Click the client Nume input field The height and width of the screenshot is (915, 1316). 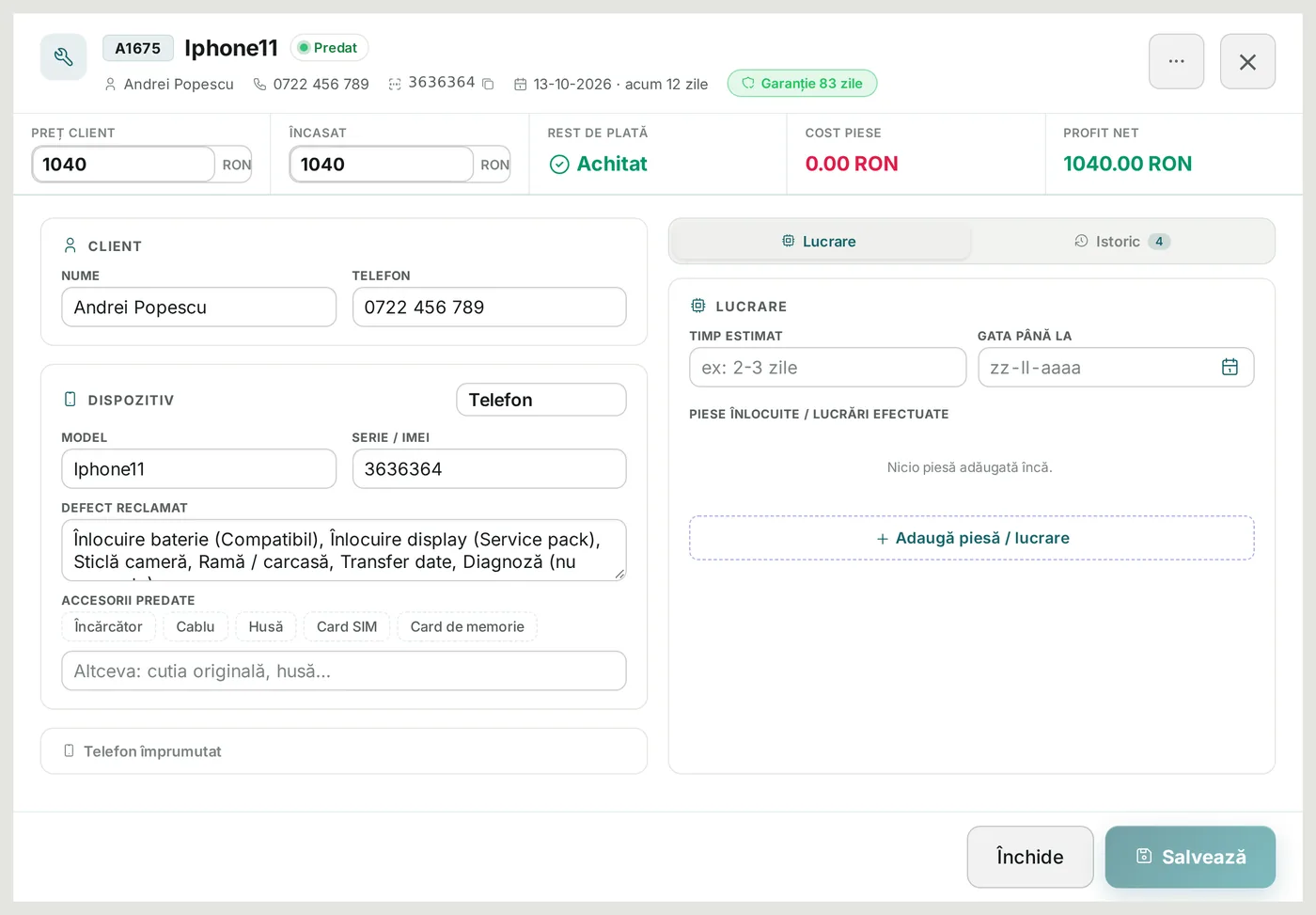pyautogui.click(x=198, y=308)
